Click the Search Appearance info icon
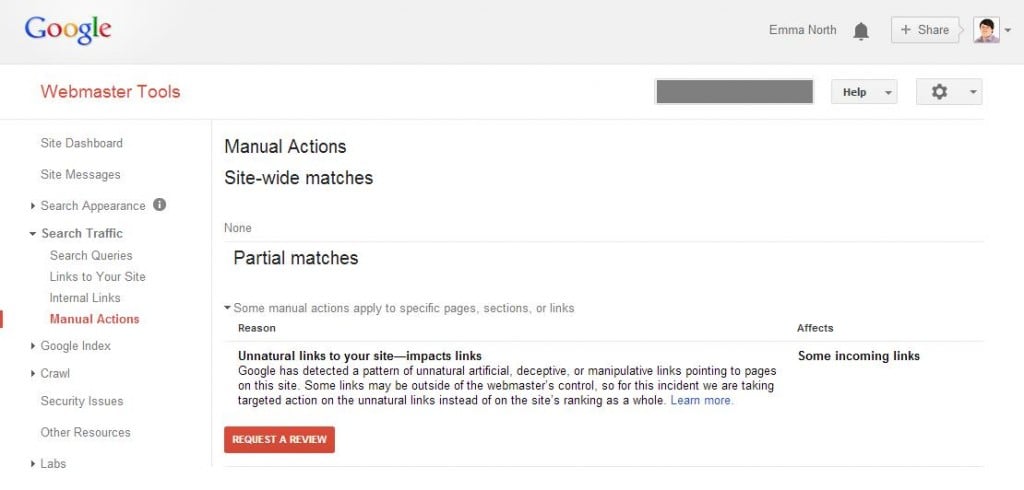This screenshot has width=1024, height=490. [x=159, y=205]
